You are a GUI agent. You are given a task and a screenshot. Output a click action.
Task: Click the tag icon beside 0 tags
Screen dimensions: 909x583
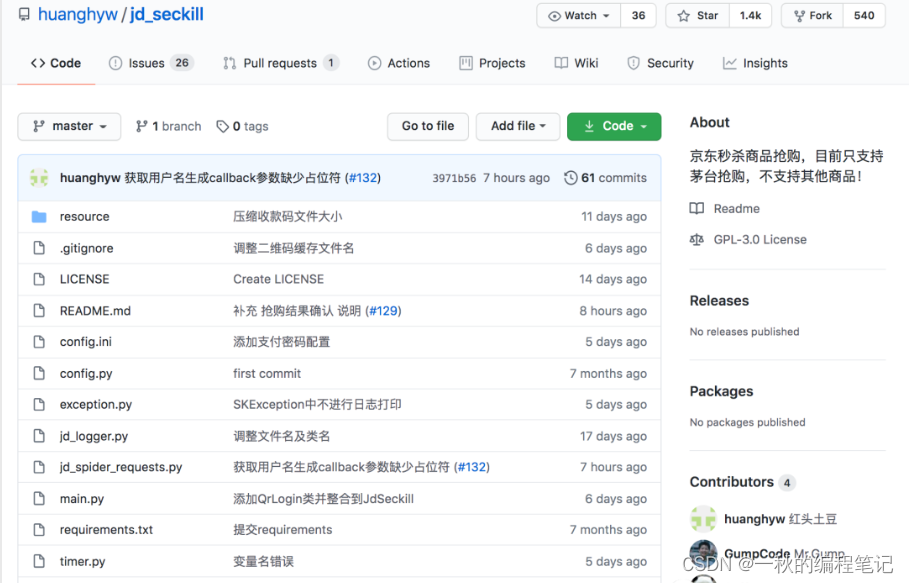[222, 126]
